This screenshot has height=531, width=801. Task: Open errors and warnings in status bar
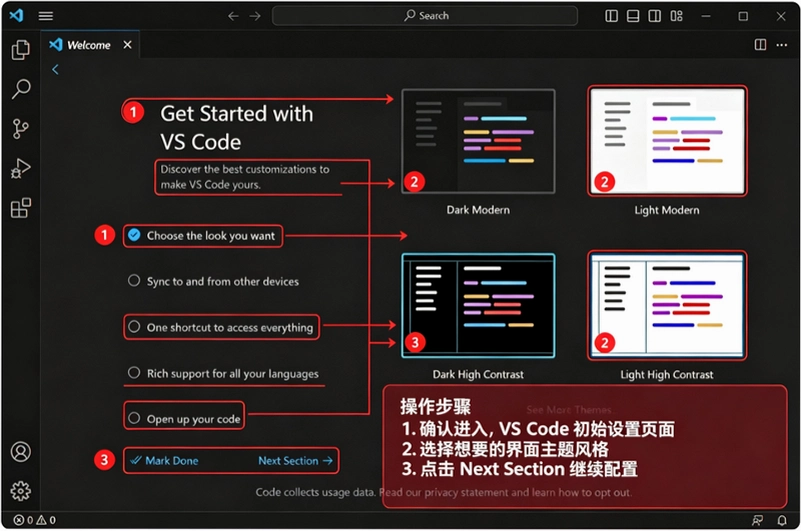(35, 520)
